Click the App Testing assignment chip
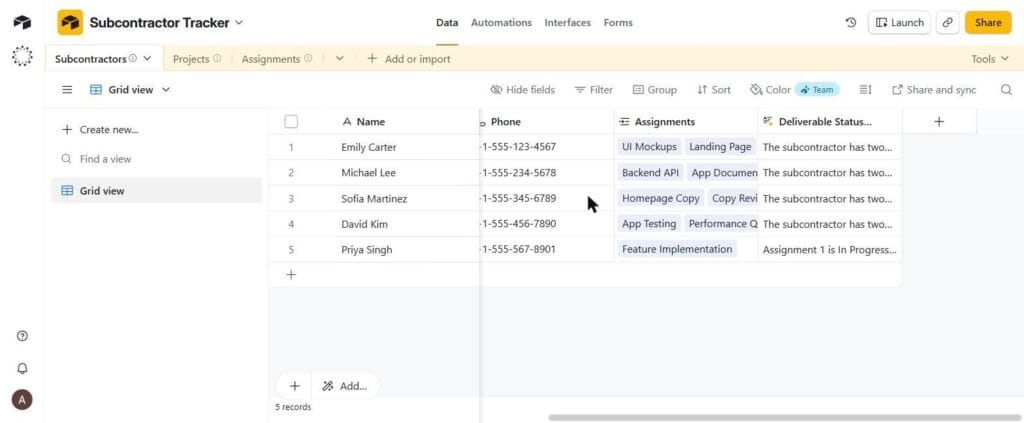1024x423 pixels. (648, 224)
